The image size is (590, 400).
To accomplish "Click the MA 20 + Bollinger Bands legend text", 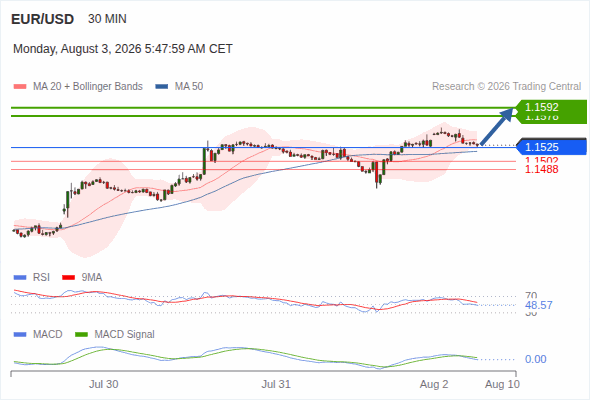I will (x=88, y=87).
